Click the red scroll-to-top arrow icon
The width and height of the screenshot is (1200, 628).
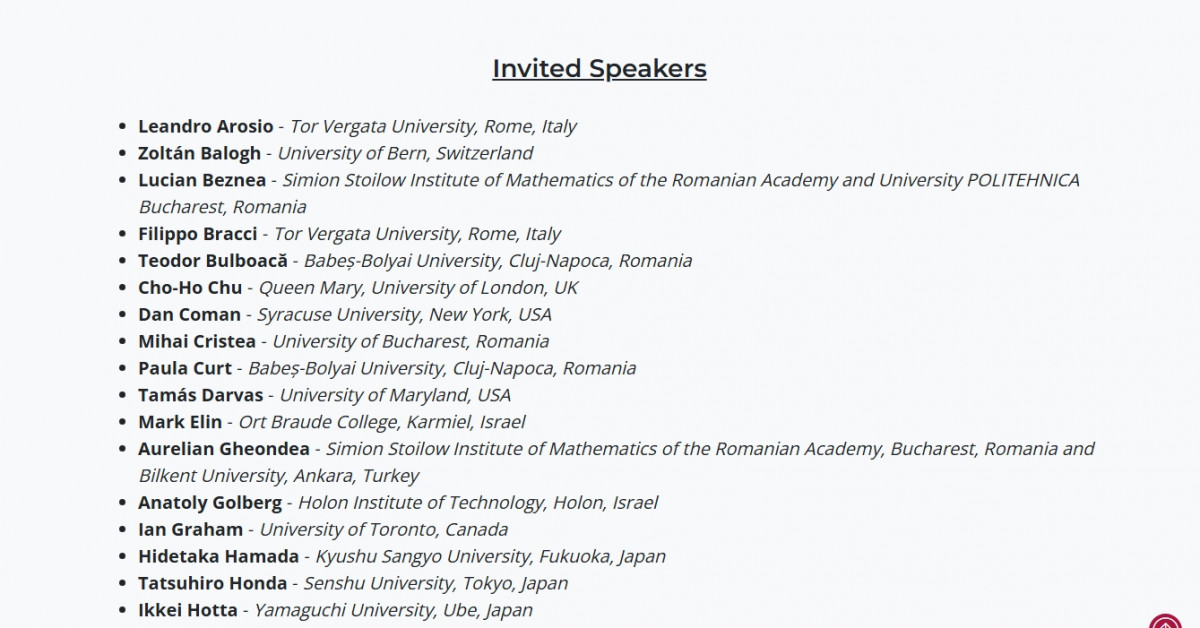1165,621
